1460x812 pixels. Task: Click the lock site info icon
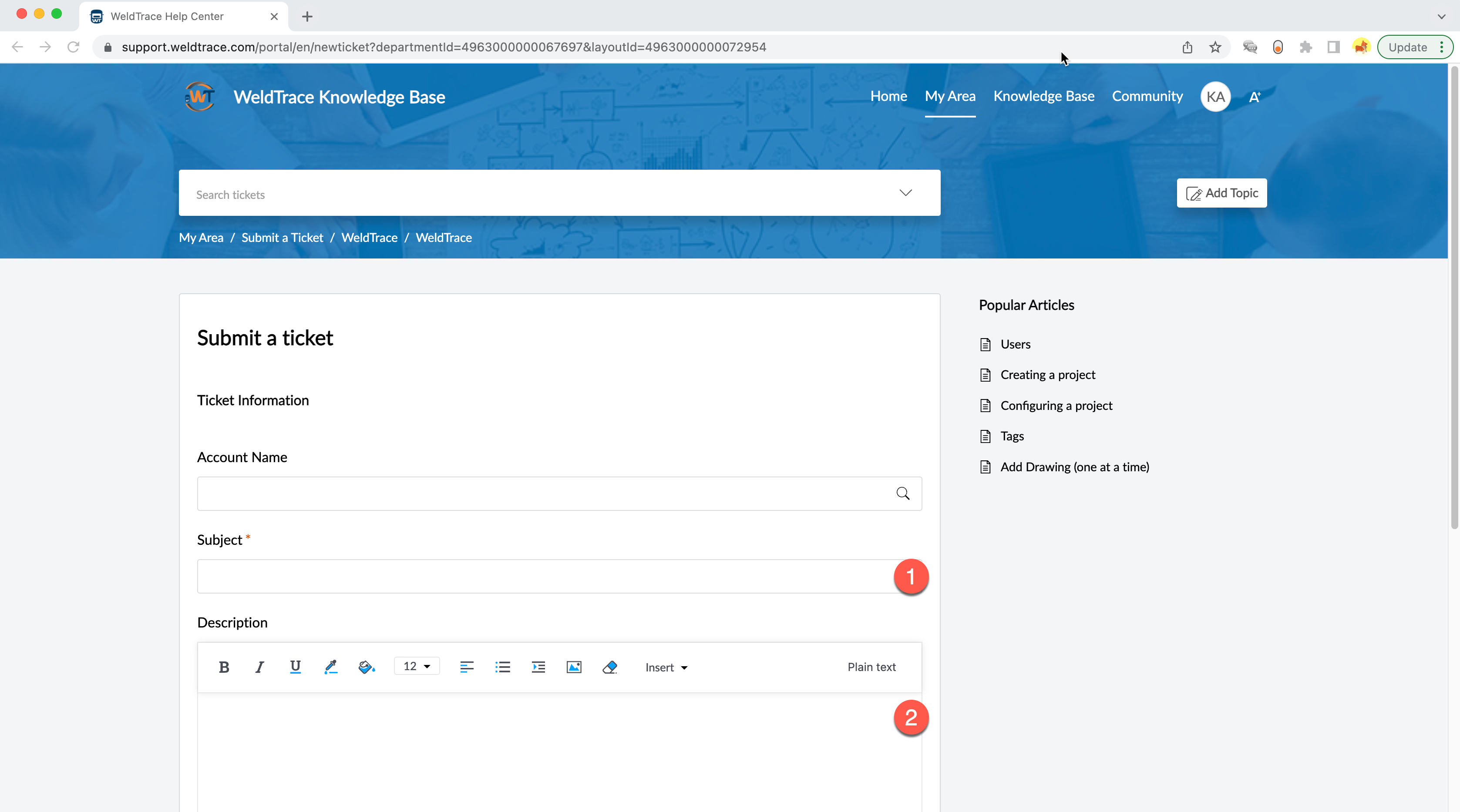click(x=108, y=47)
